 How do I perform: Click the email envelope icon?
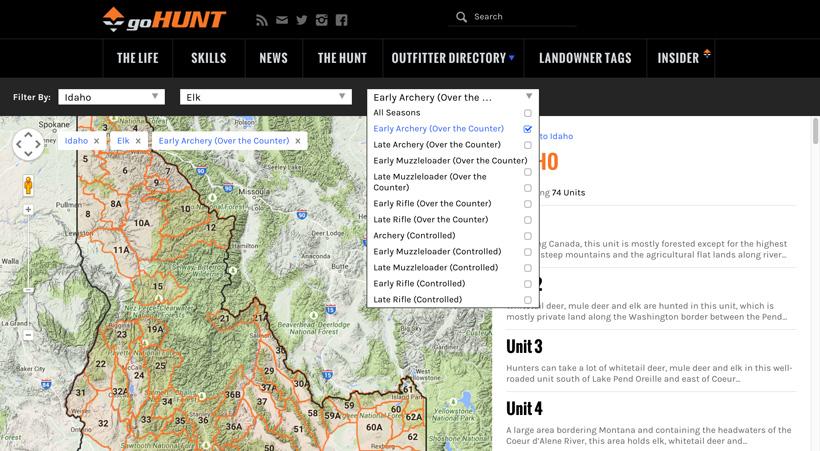tap(282, 20)
